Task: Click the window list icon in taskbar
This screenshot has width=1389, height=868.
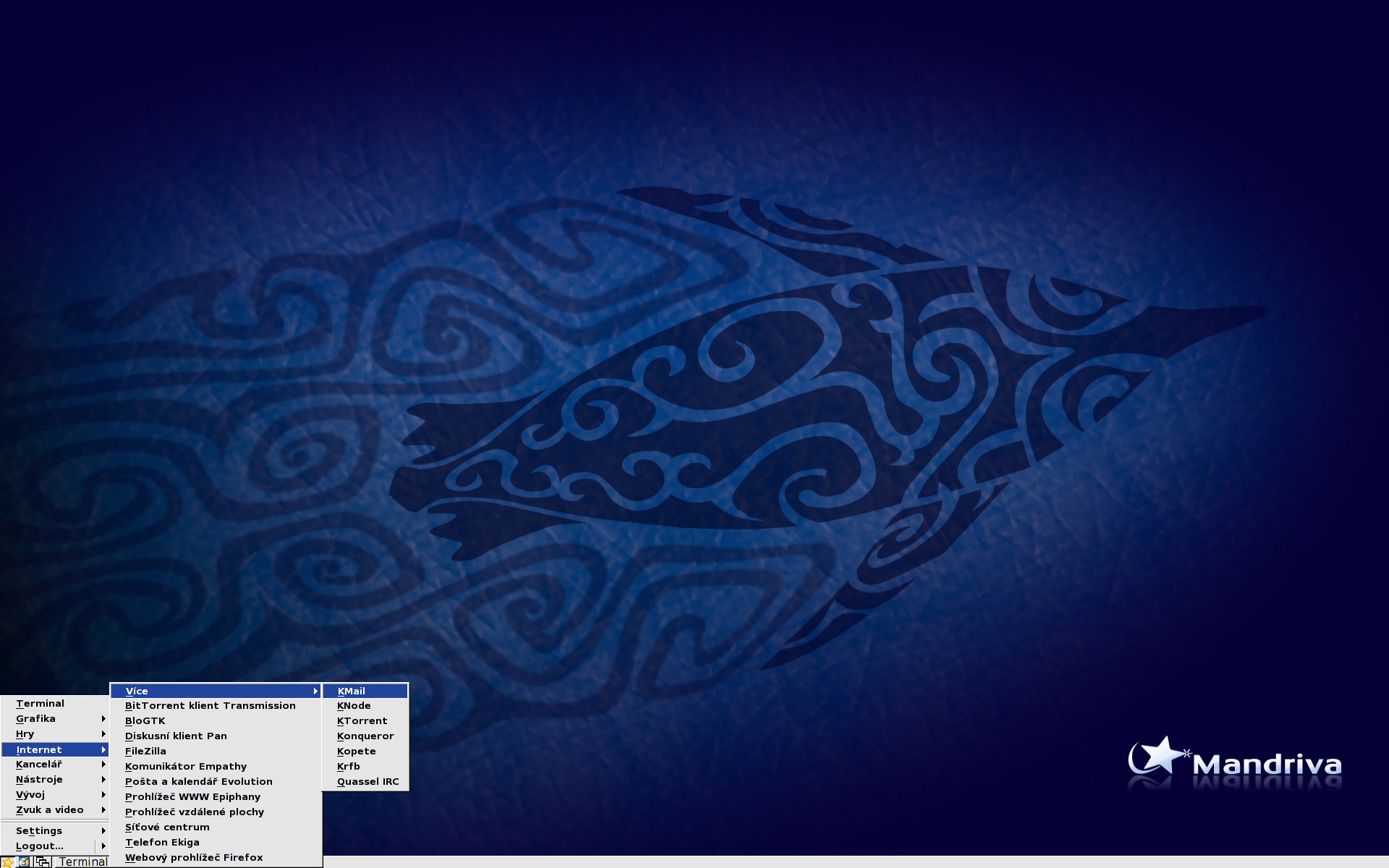Action: click(x=43, y=861)
